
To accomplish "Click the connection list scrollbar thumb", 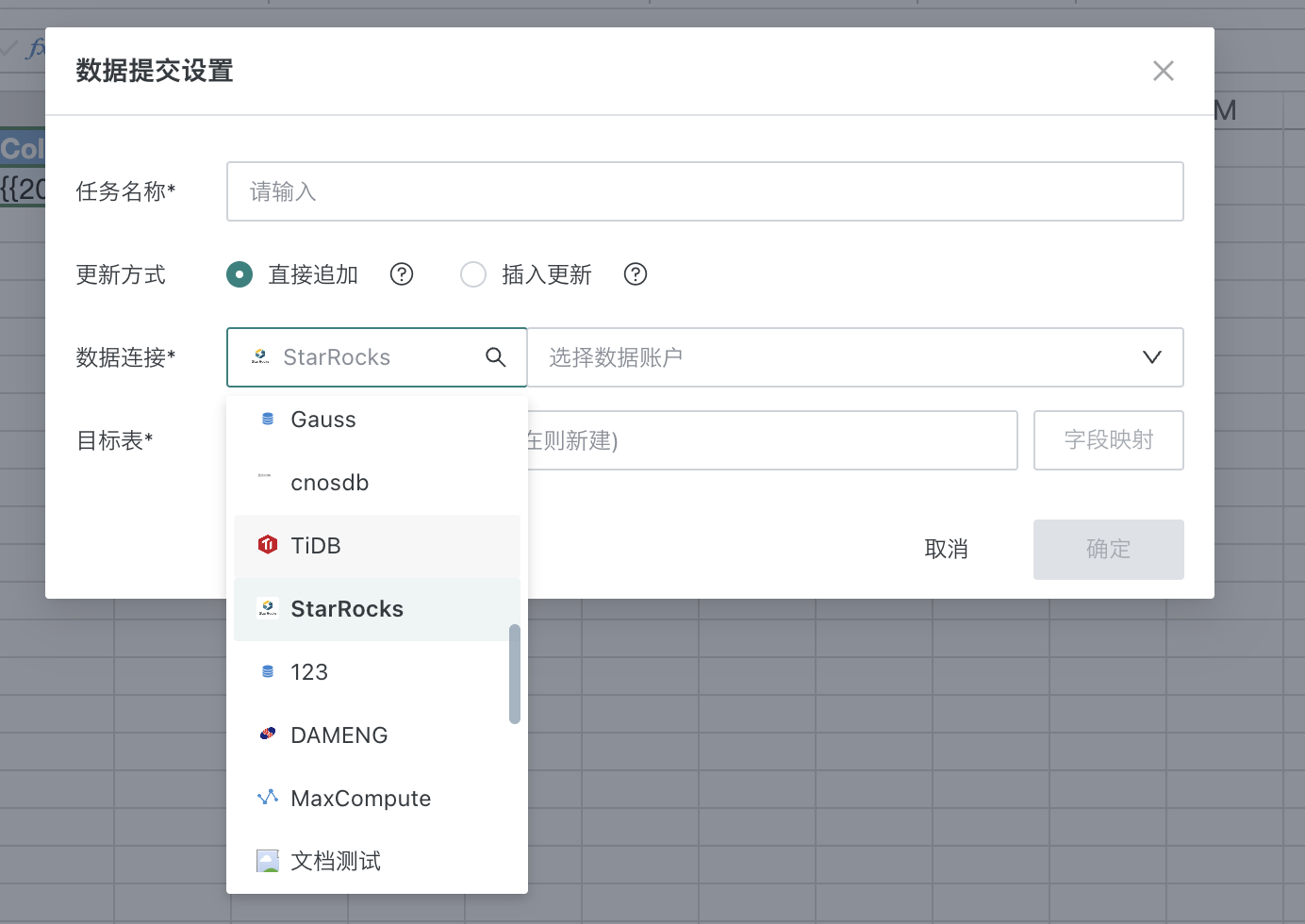I will click(515, 674).
